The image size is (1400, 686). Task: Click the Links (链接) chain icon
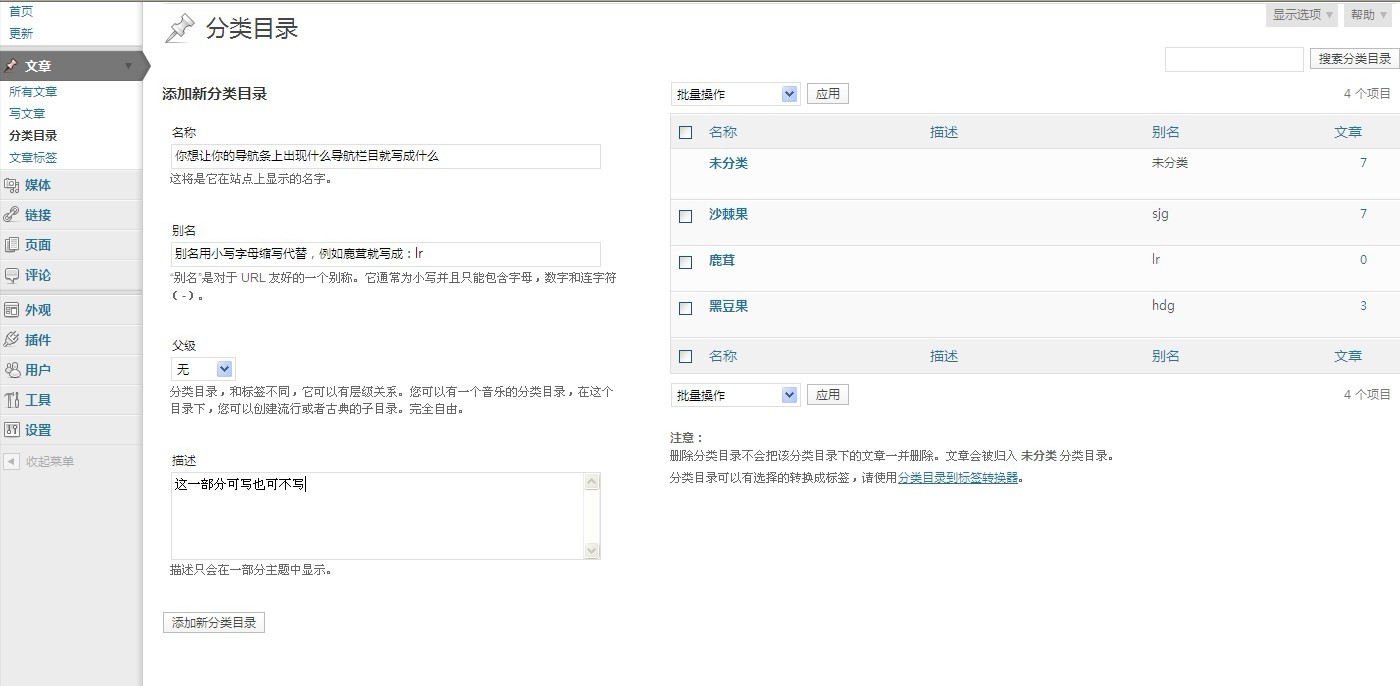12,215
